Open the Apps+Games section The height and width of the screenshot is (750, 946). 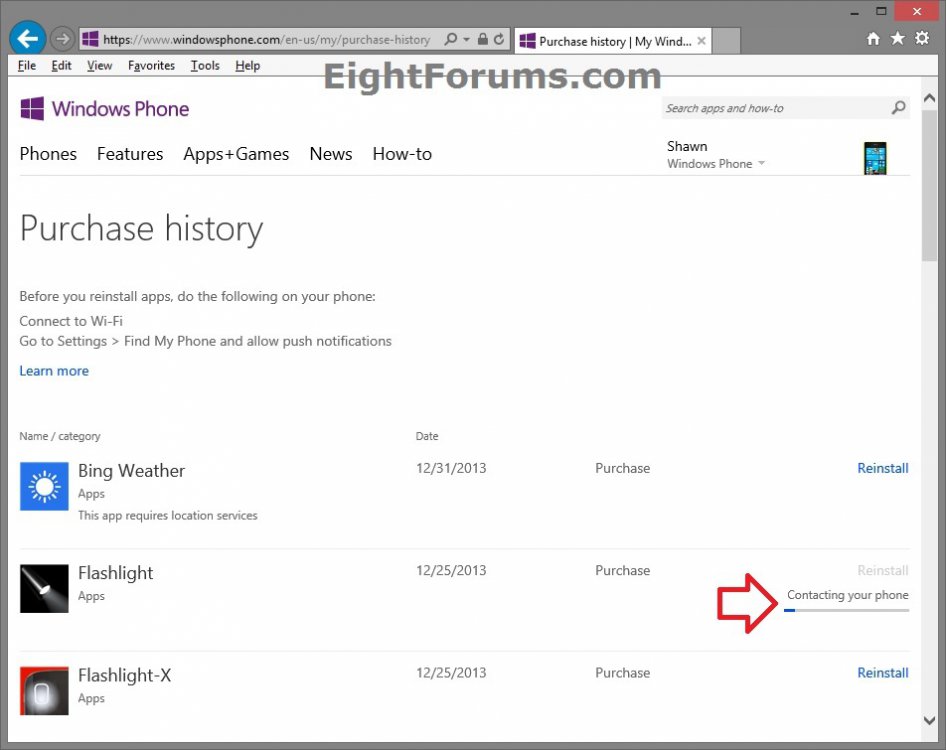tap(236, 154)
